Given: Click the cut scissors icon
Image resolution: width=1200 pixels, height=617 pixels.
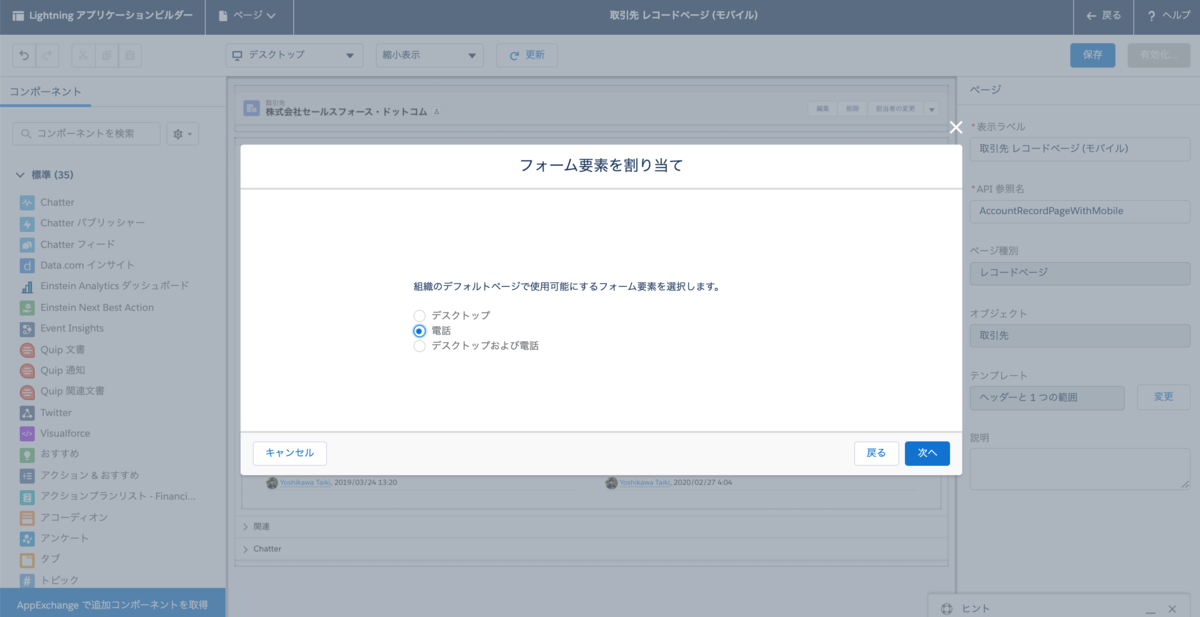Looking at the screenshot, I should [84, 55].
